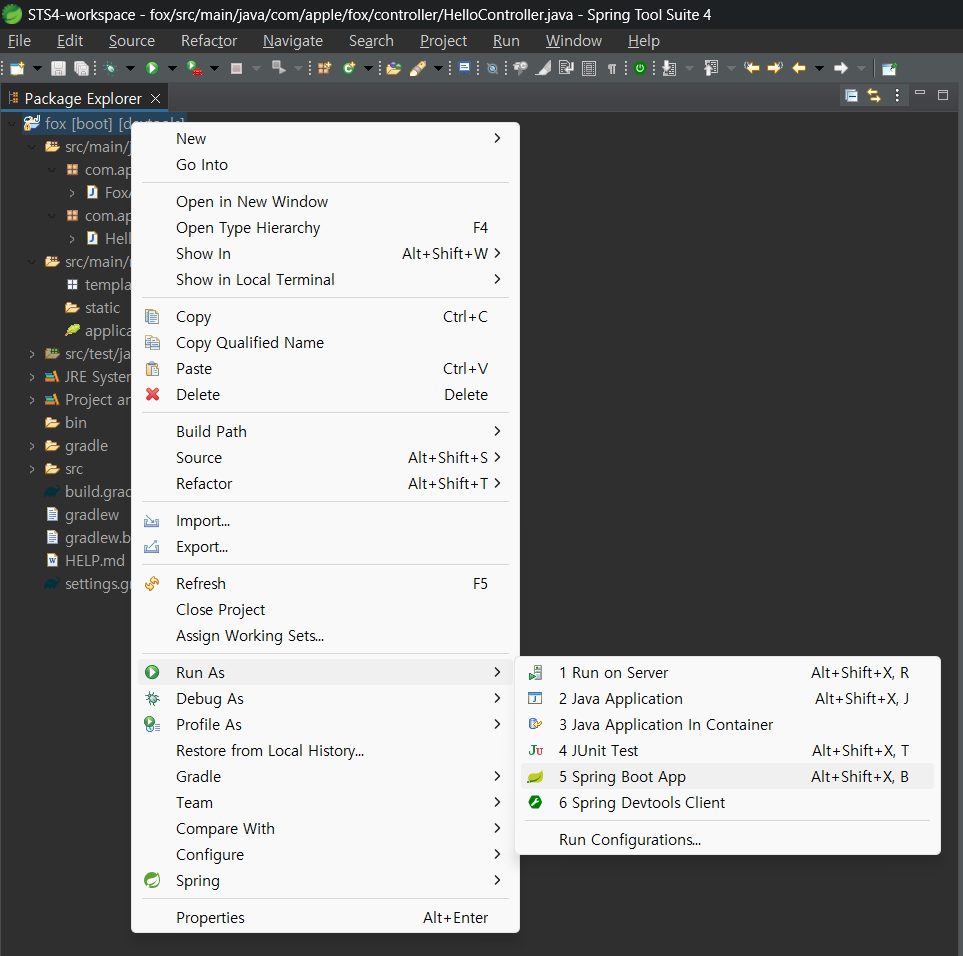Open the Window menu

(x=574, y=41)
